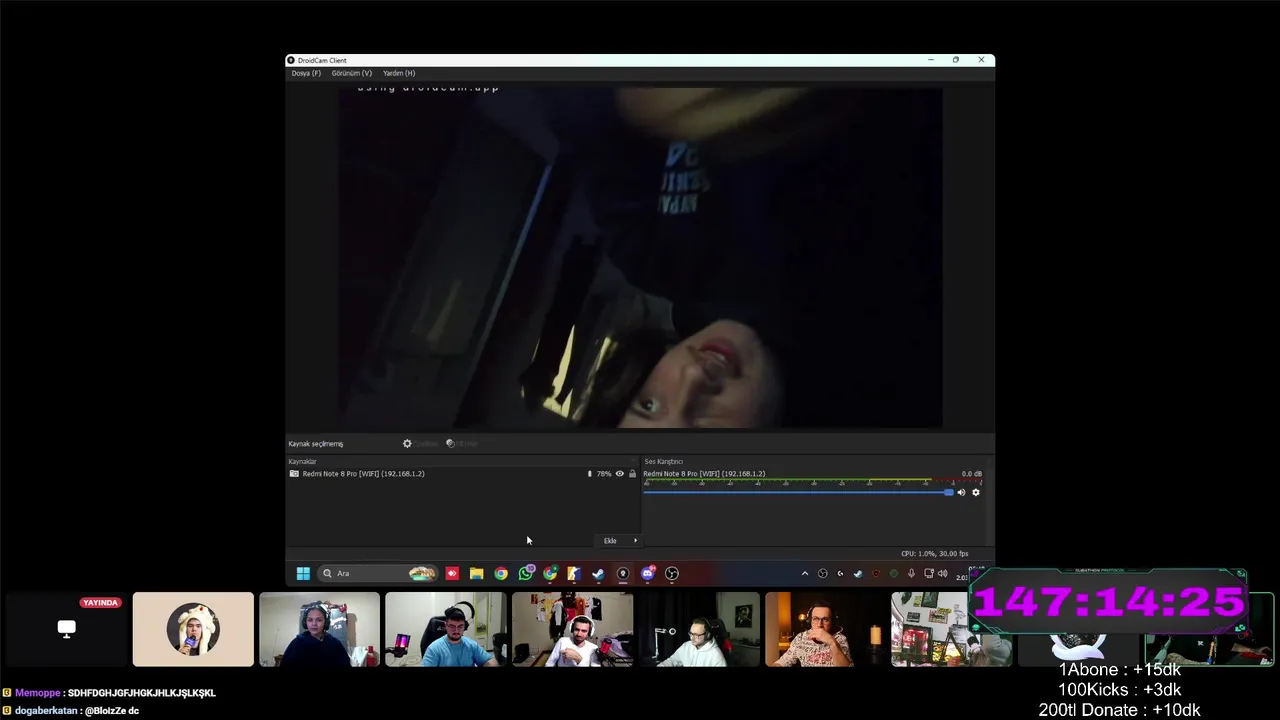This screenshot has height=720, width=1280.
Task: Open the Dosya (F) menu
Action: coord(306,73)
